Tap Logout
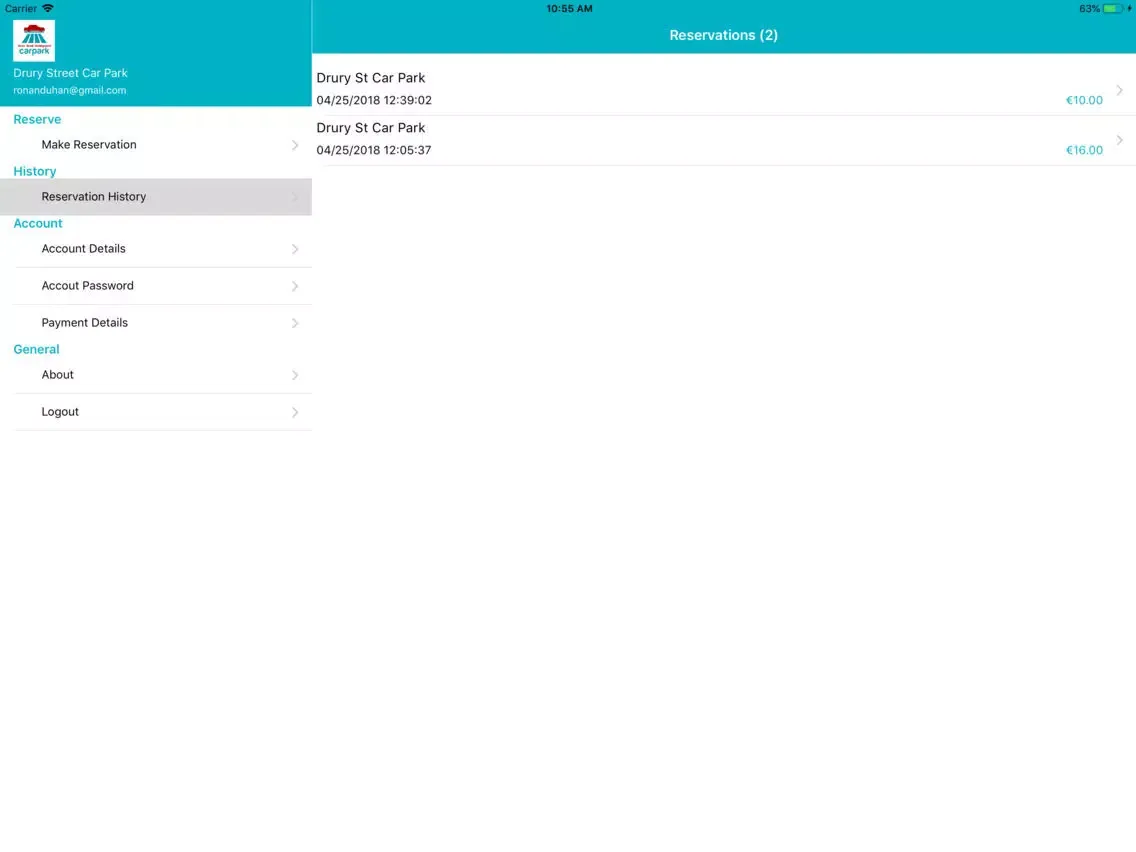Viewport: 1136px width, 852px height. click(x=156, y=412)
